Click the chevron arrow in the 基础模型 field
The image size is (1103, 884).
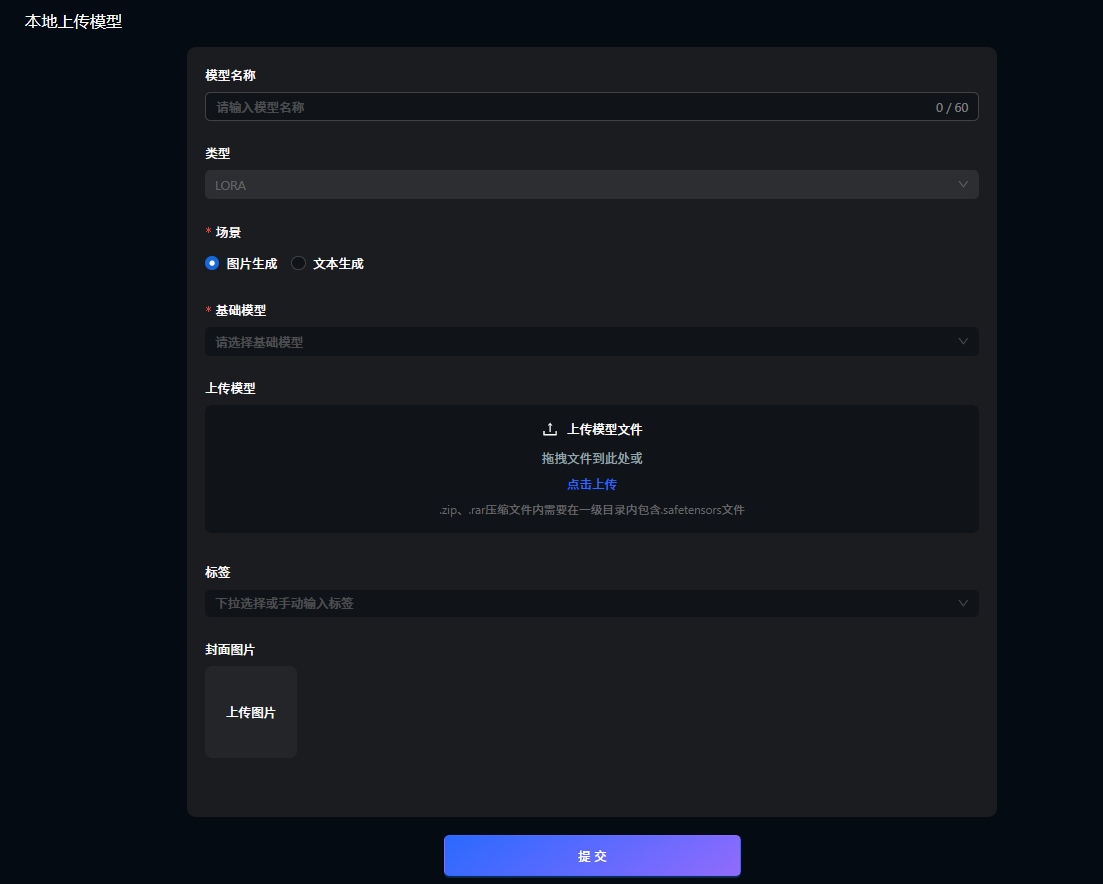pos(963,342)
